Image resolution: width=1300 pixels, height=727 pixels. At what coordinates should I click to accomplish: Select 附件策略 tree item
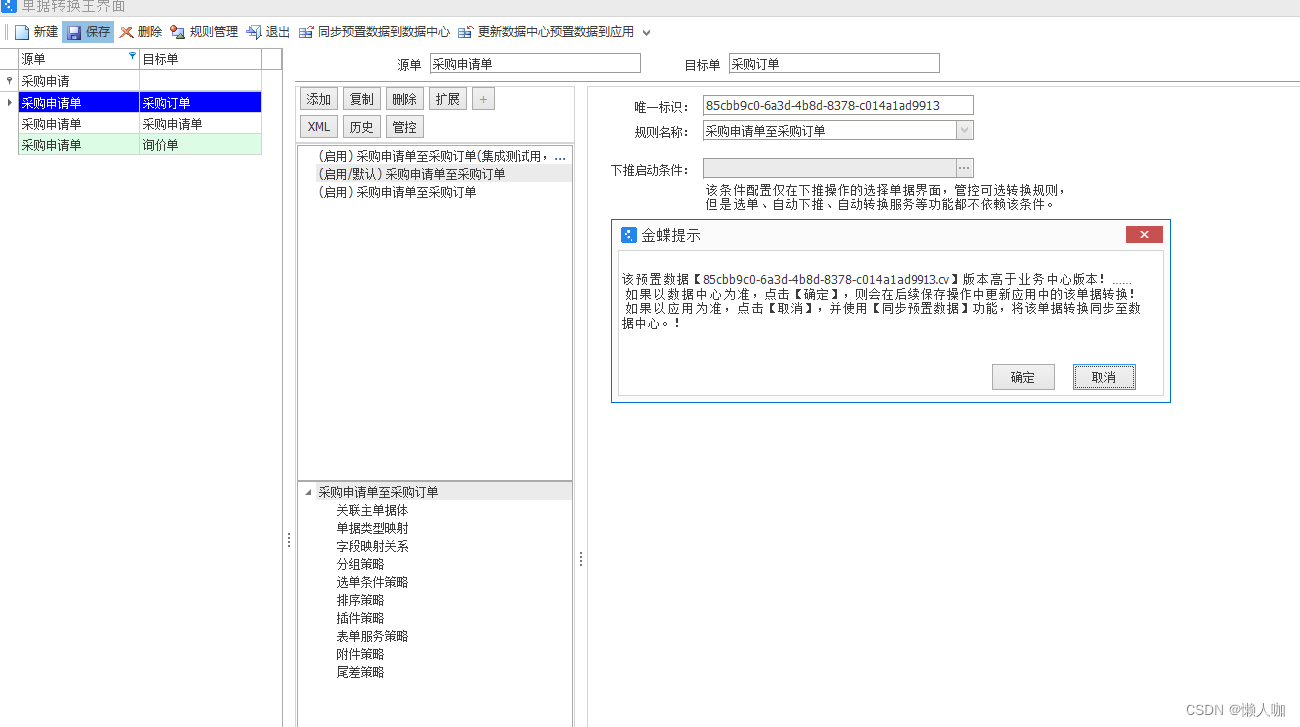pyautogui.click(x=360, y=654)
